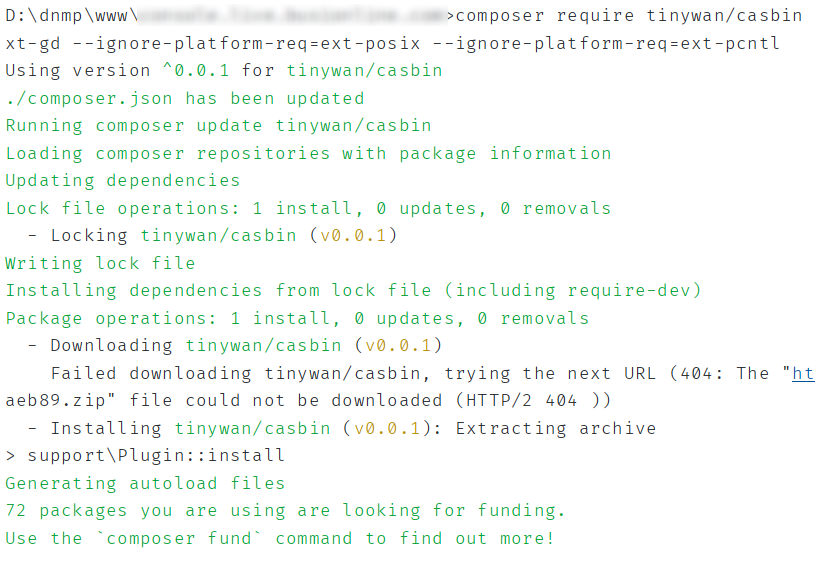This screenshot has height=563, width=815.
Task: Click the 'Extracting archive' text
Action: click(x=556, y=428)
